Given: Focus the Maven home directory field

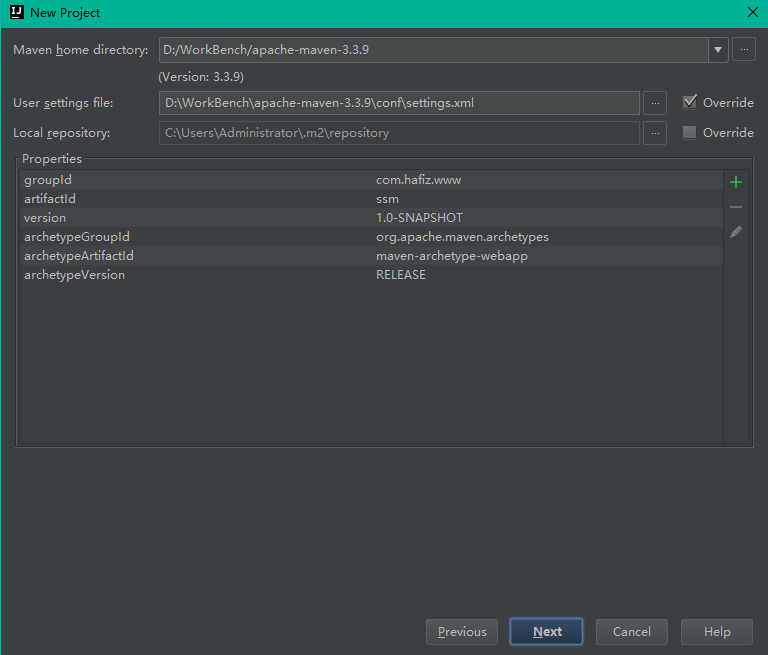Looking at the screenshot, I should tap(433, 50).
